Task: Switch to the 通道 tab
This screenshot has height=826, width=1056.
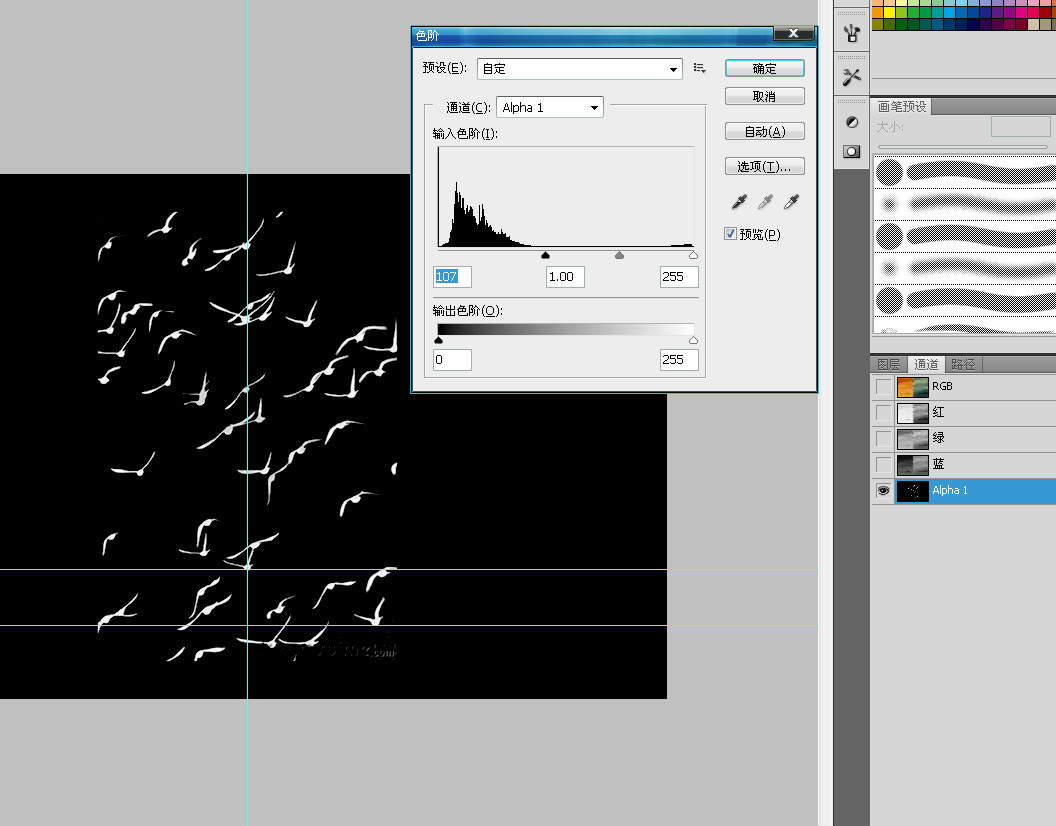Action: point(926,364)
